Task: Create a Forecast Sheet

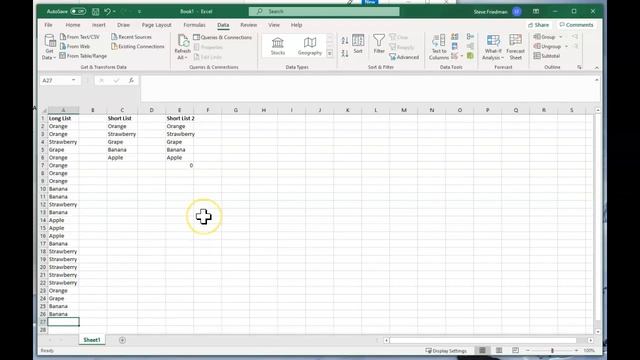Action: (x=516, y=47)
